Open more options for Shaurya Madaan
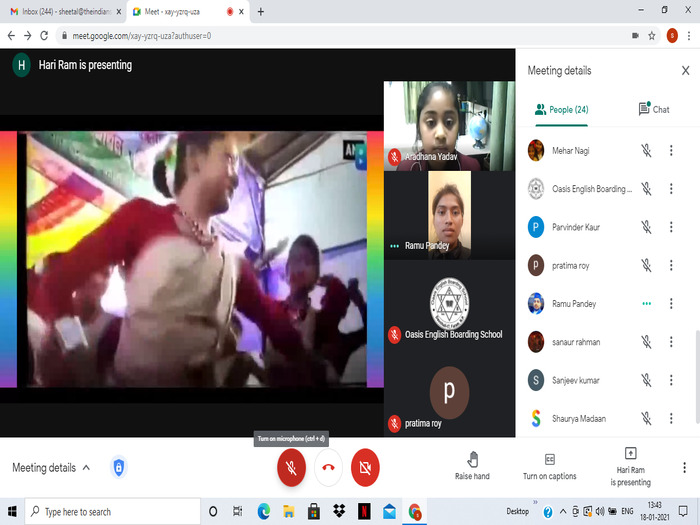Screen dimensions: 700x525 [671, 418]
